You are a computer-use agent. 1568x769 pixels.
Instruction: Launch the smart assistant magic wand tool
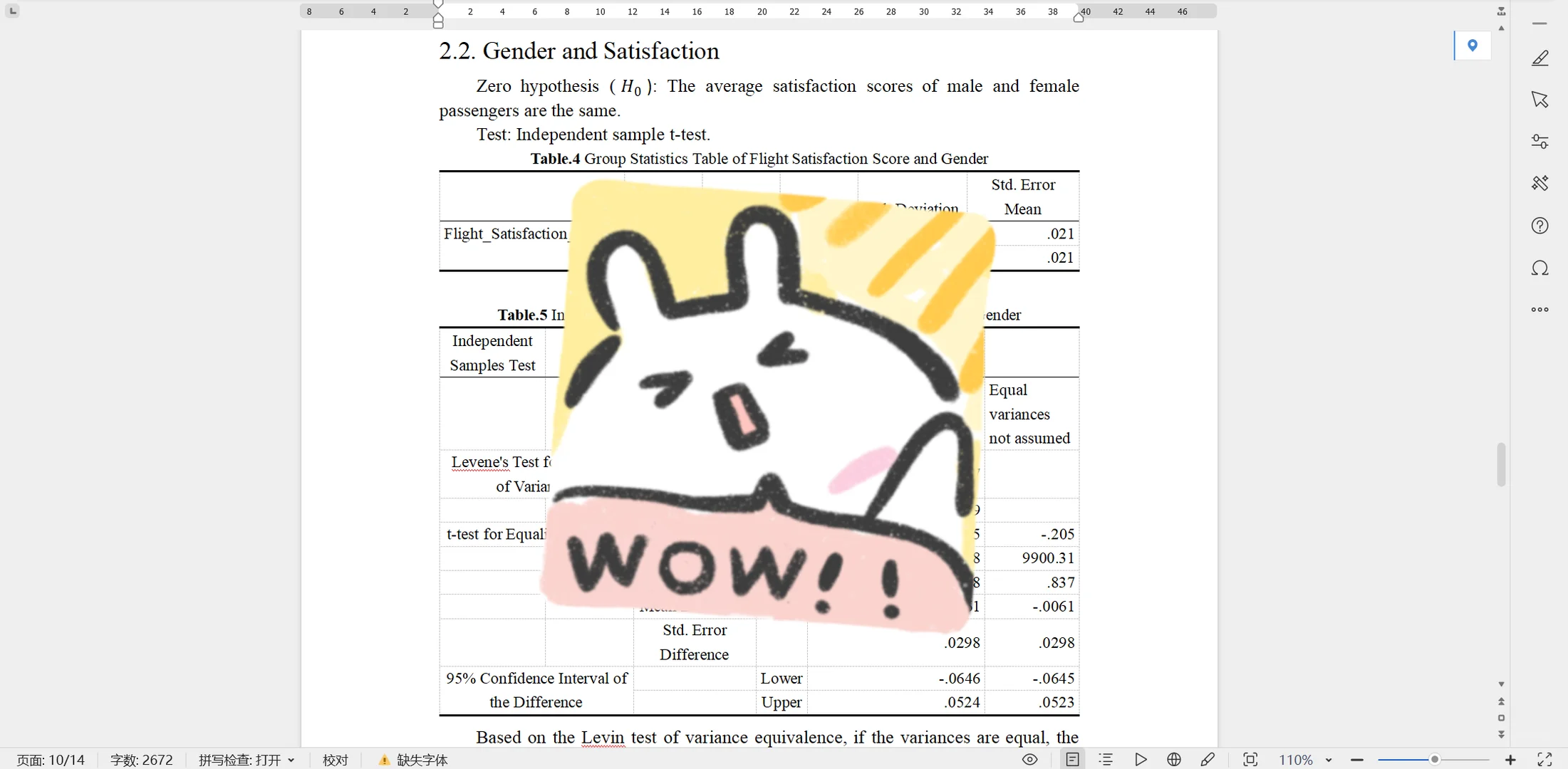tap(1540, 183)
